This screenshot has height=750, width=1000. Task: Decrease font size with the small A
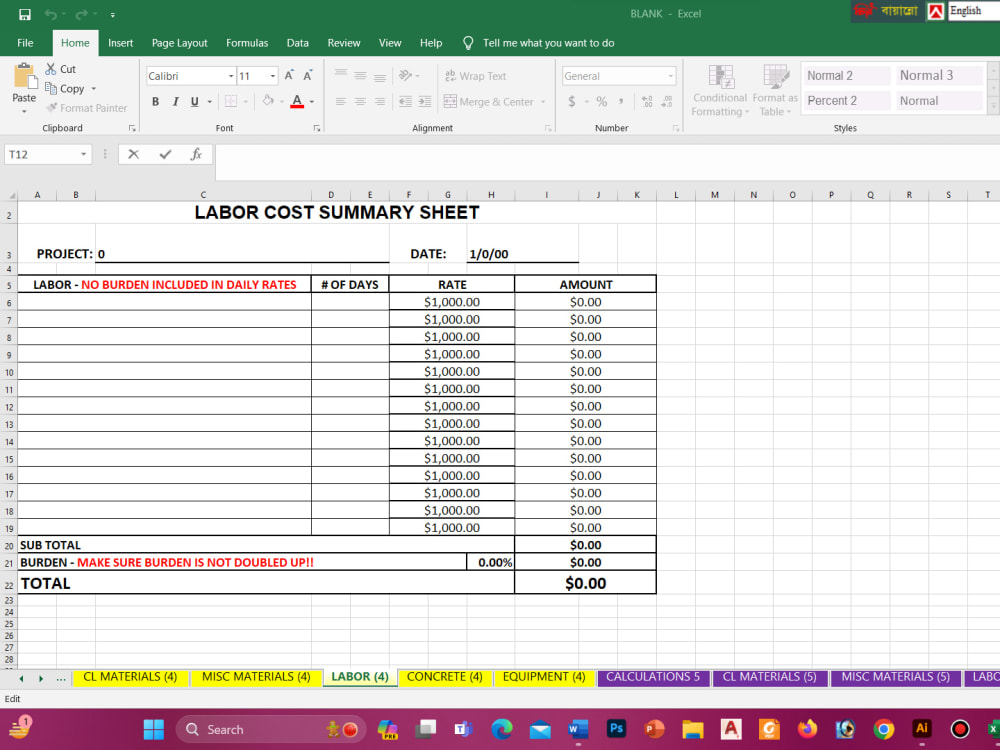click(307, 76)
